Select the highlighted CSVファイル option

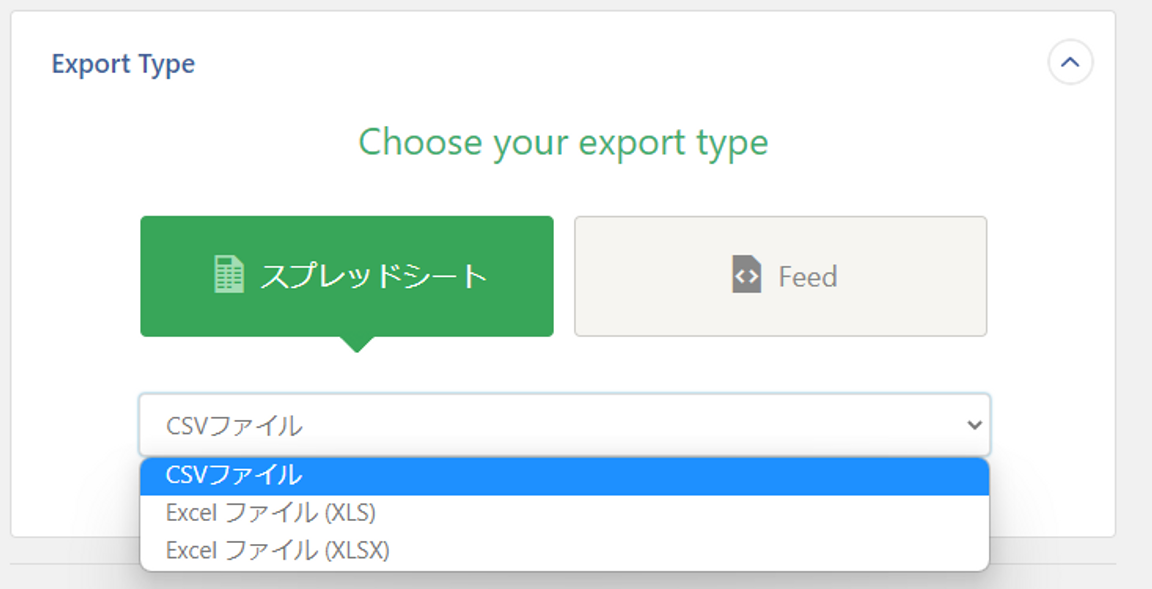tap(564, 476)
